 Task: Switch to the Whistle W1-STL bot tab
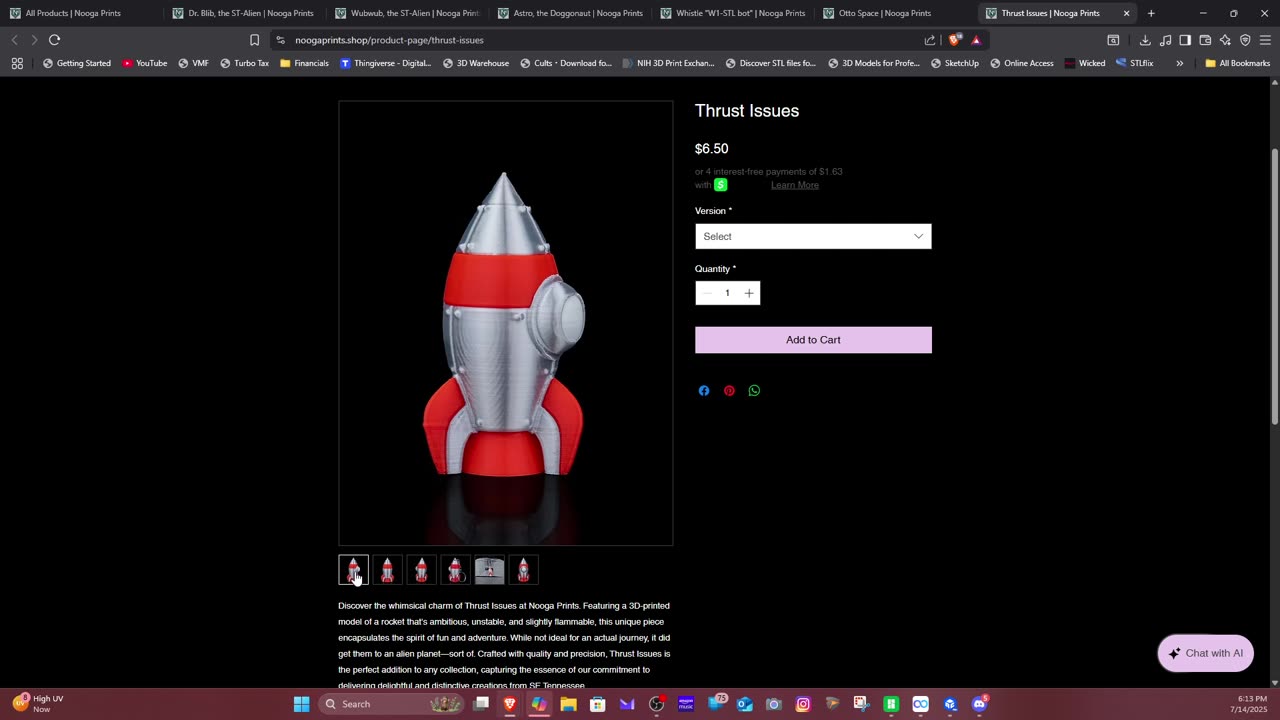point(732,13)
